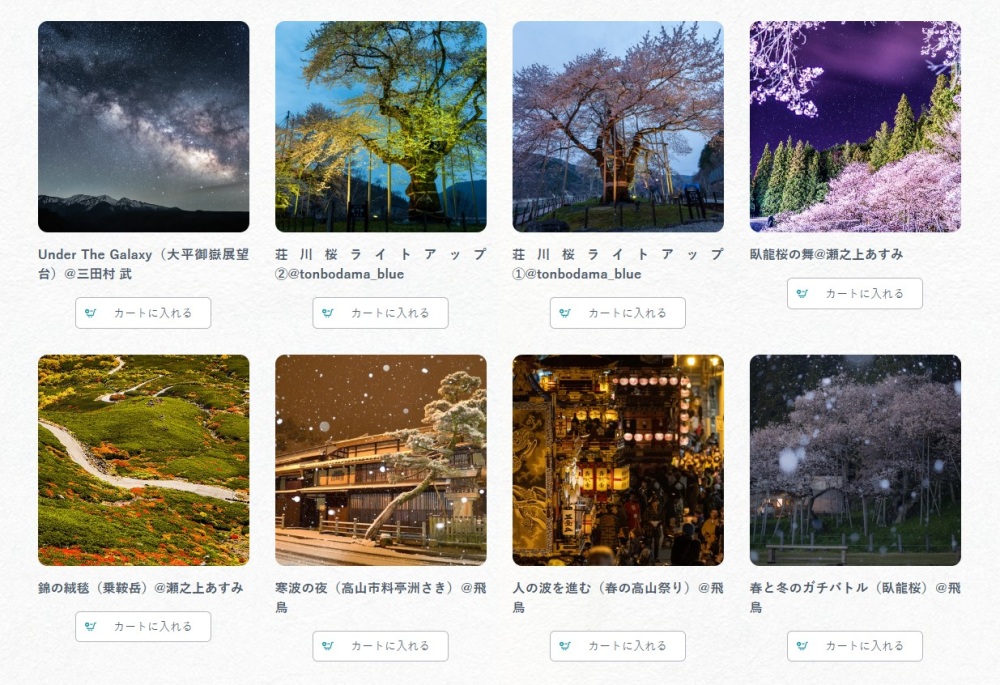
Task: Click cart icon under 荘川桜ライトアップ① photo
Action: point(565,313)
